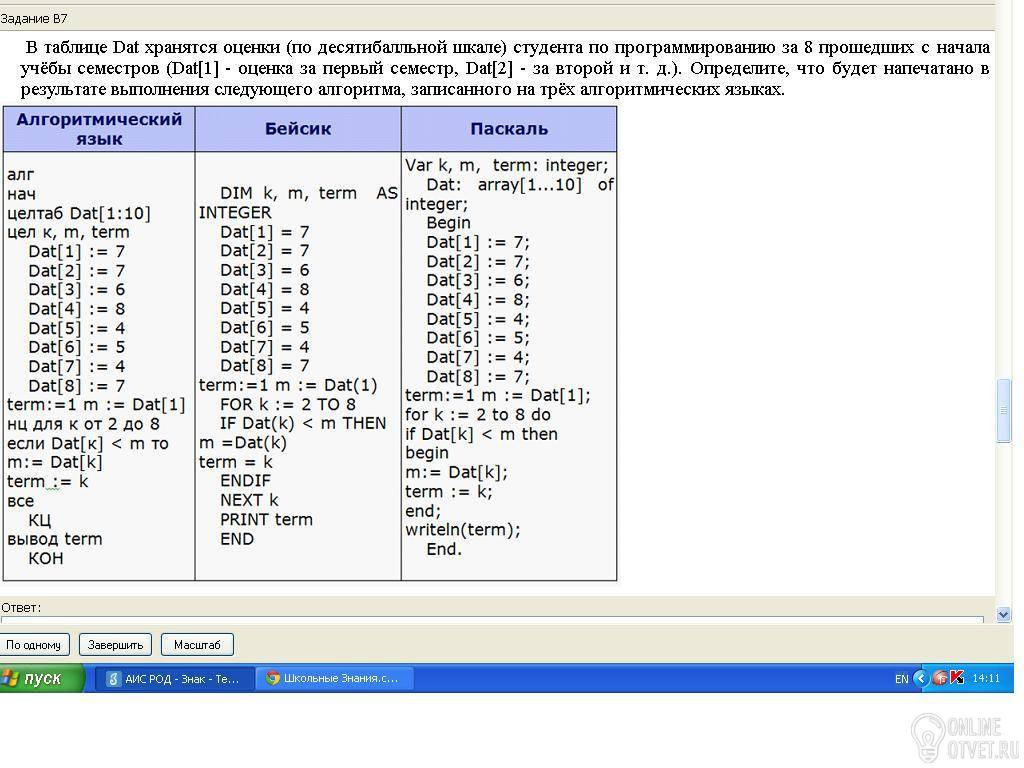Click the Паскаль column header
The image size is (1024, 768).
(x=509, y=129)
